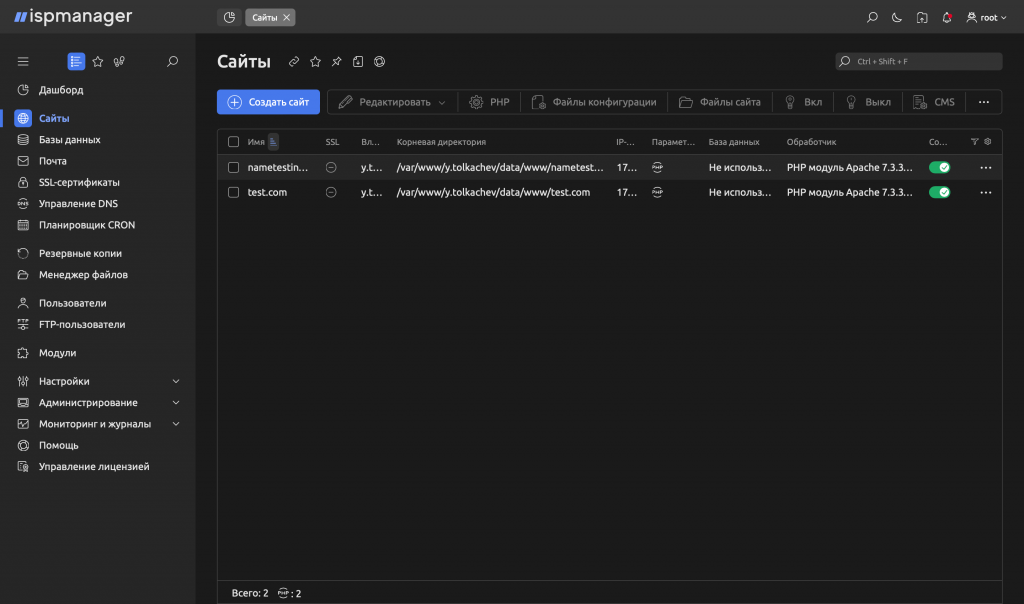Open dashboard tab icon in top bar

pyautogui.click(x=229, y=18)
